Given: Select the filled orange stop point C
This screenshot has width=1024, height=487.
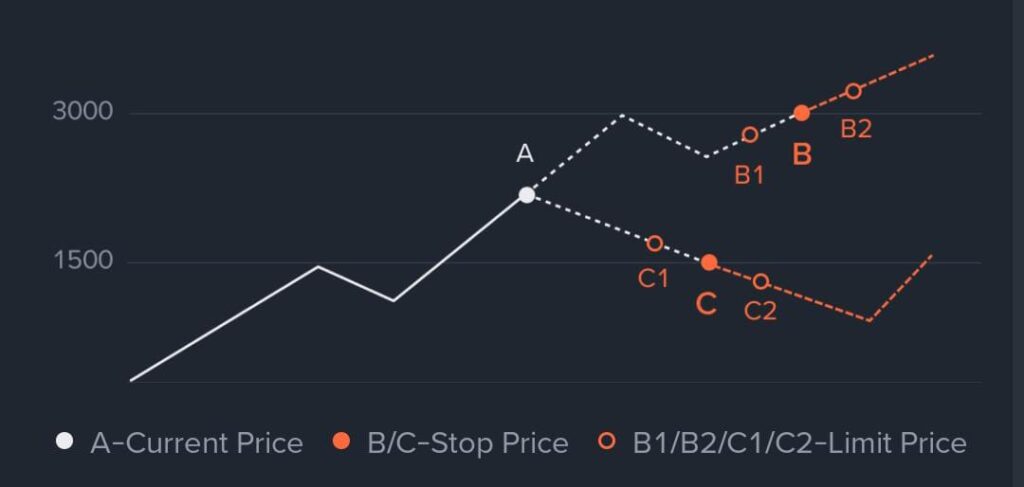Looking at the screenshot, I should point(709,262).
